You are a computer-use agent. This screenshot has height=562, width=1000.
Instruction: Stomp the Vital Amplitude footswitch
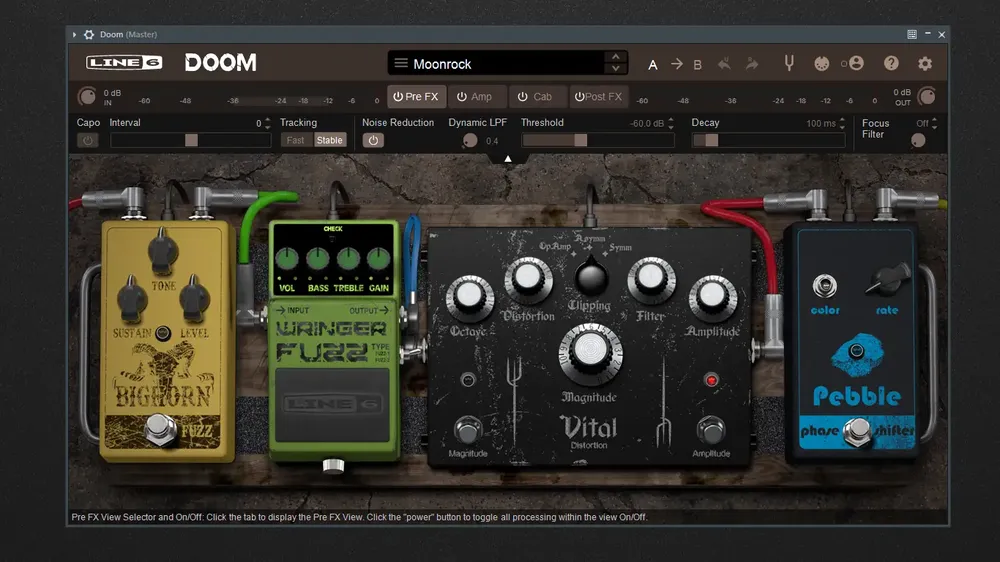(710, 431)
